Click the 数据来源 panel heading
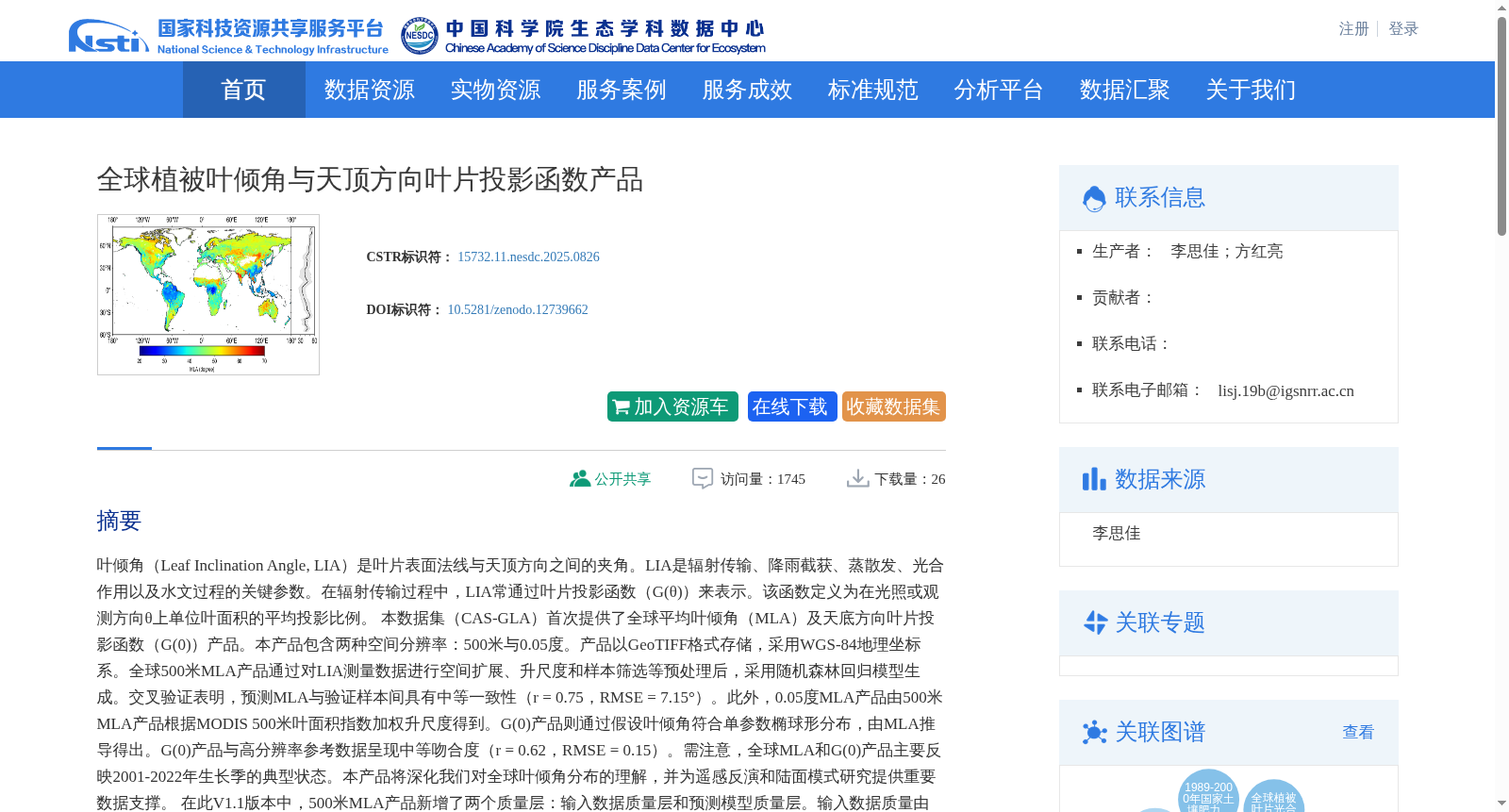The width and height of the screenshot is (1509, 812). coord(1160,479)
